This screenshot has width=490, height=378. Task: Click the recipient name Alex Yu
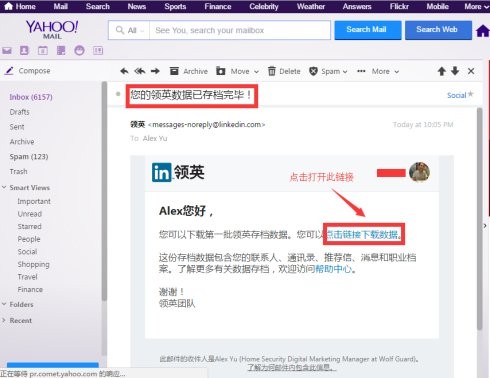[155, 138]
